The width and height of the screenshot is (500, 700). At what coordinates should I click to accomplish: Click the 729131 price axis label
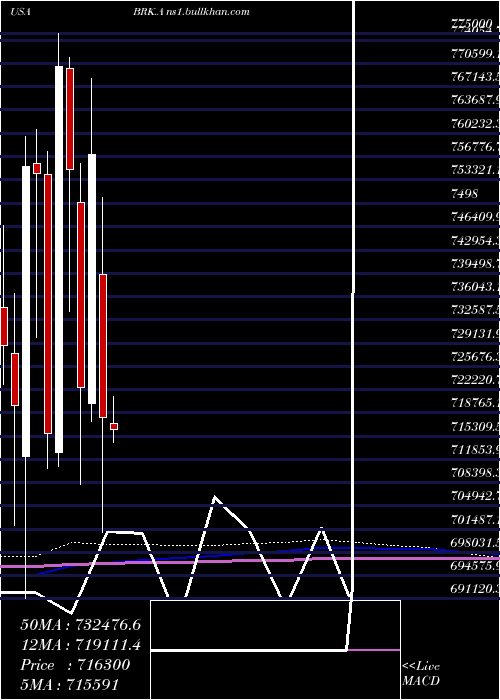(475, 333)
